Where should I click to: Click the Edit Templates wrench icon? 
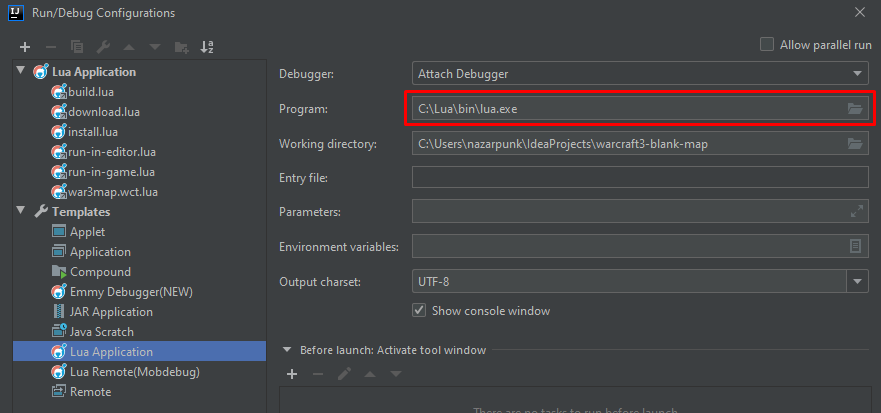click(x=102, y=47)
